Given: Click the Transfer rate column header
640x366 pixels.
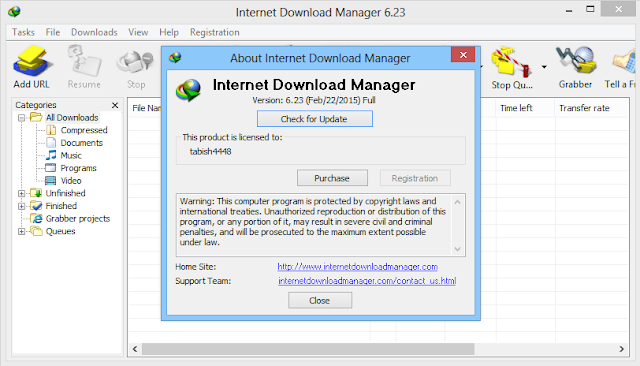Looking at the screenshot, I should (591, 108).
